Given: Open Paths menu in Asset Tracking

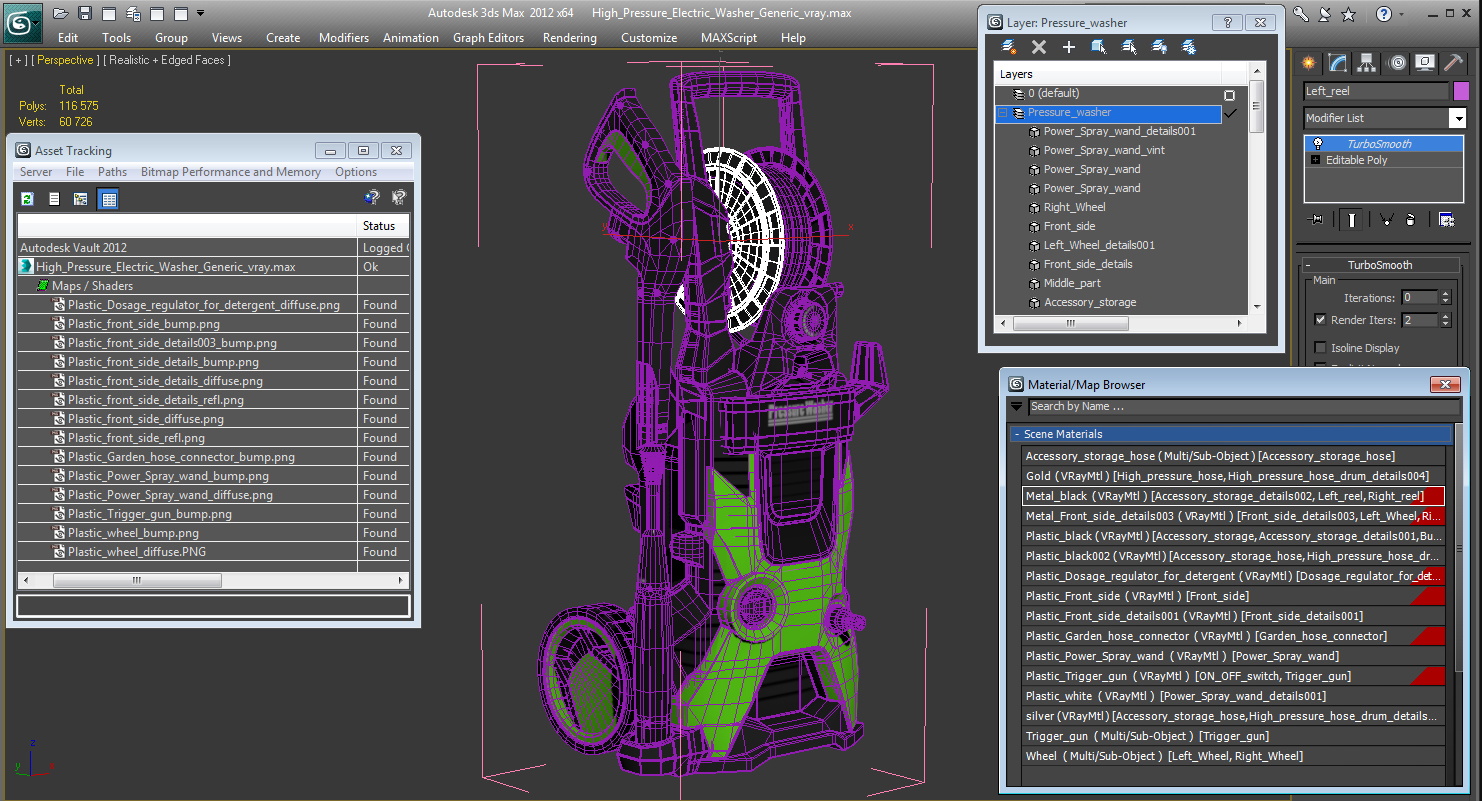Looking at the screenshot, I should pyautogui.click(x=112, y=172).
